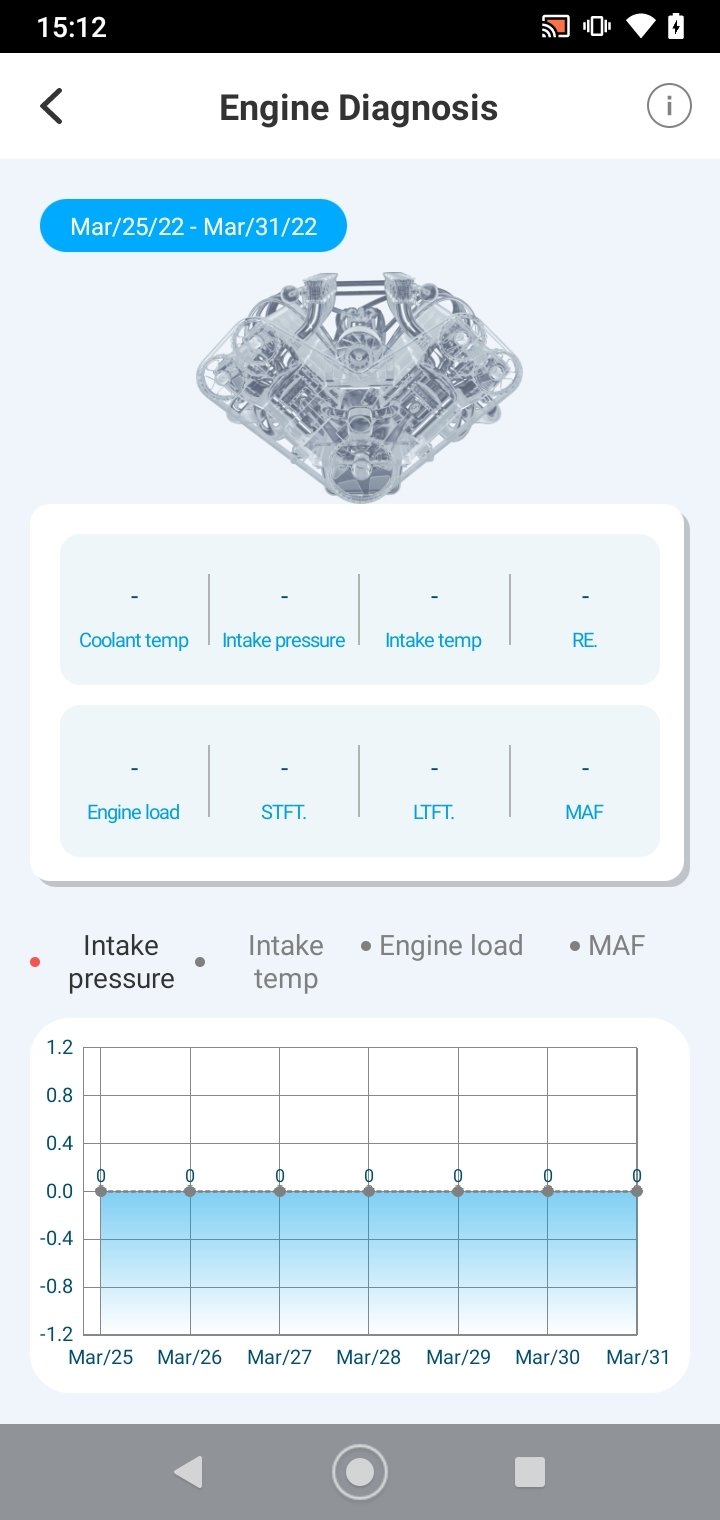Open the Mar/25/22 - Mar/31/22 date range selector
This screenshot has width=720, height=1520.
(x=193, y=226)
